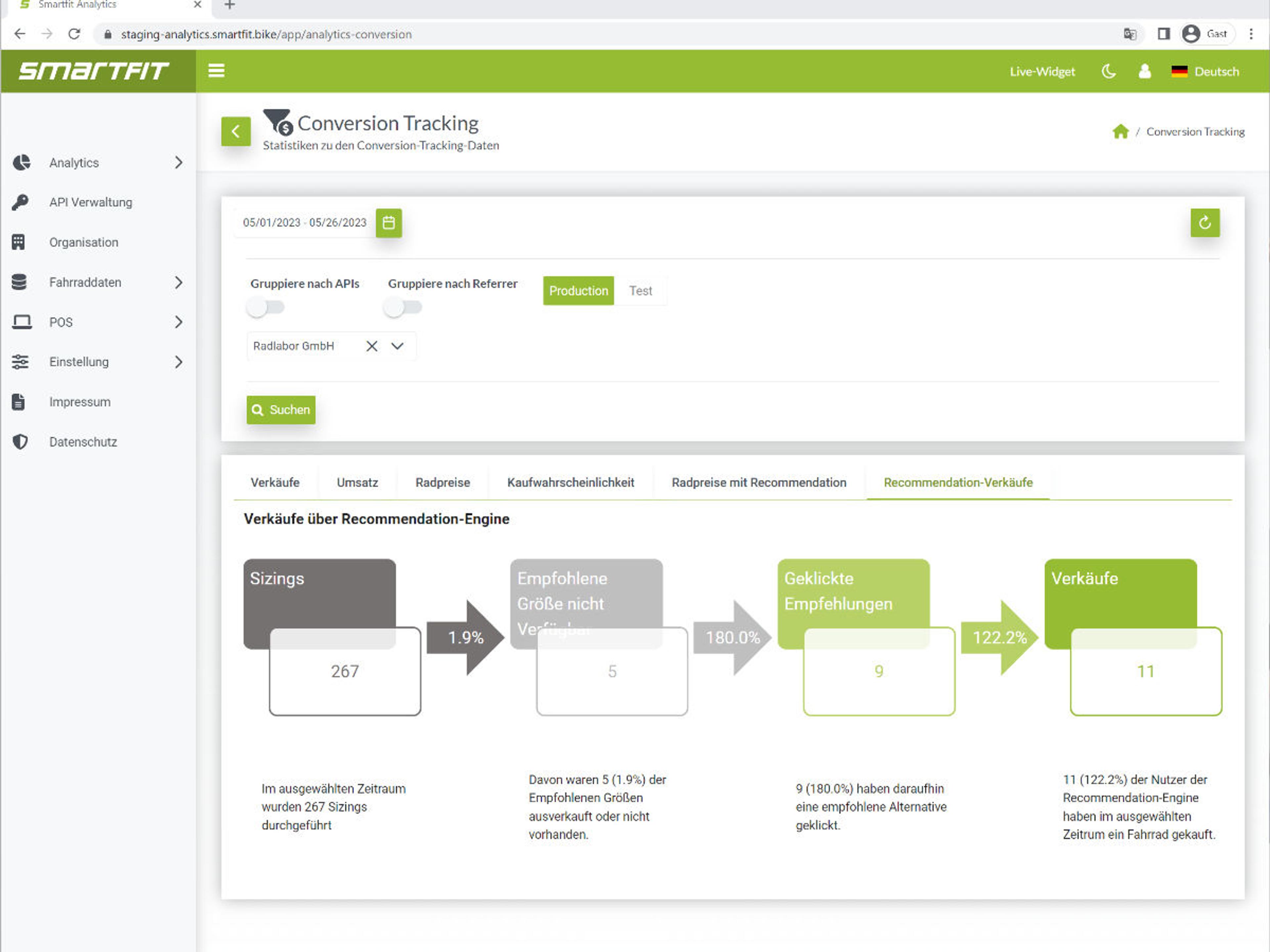1270x952 pixels.
Task: Switch environment to Test
Action: tap(640, 291)
